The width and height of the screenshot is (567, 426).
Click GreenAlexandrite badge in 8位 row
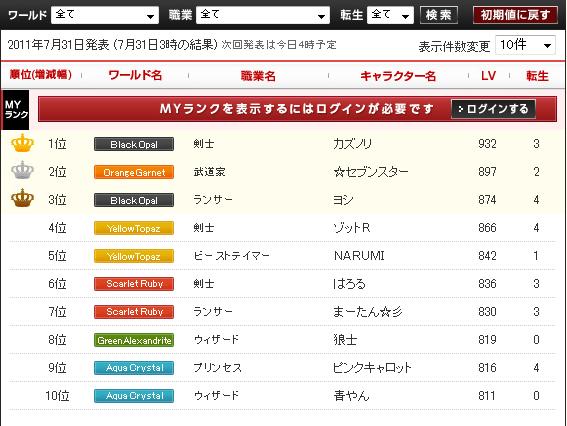[134, 340]
